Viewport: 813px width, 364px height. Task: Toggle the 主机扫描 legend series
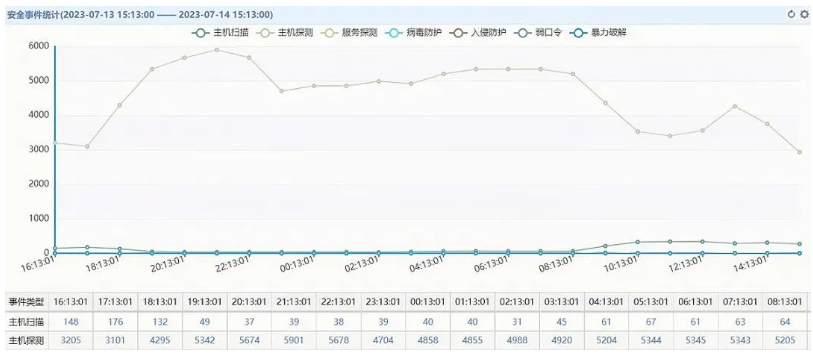(220, 34)
